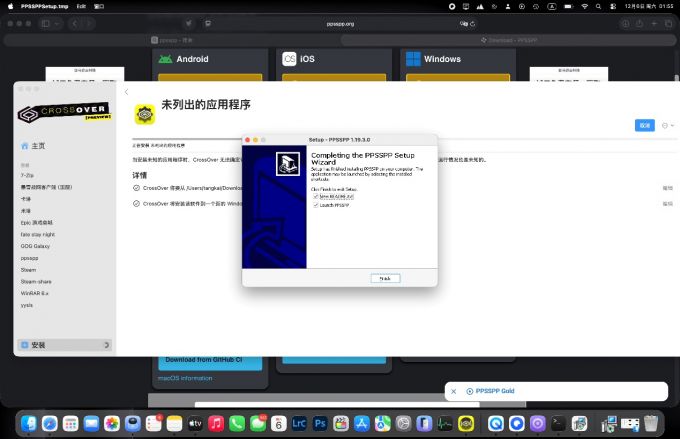Open Finder from the Dock
The image size is (680, 439).
click(29, 423)
